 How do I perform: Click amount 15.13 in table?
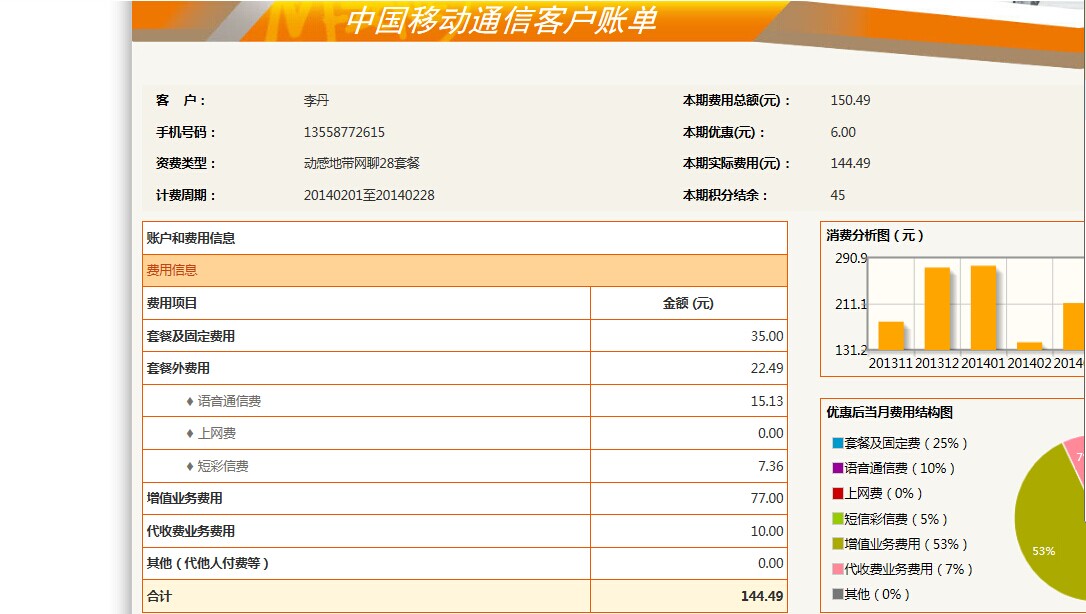pos(767,401)
